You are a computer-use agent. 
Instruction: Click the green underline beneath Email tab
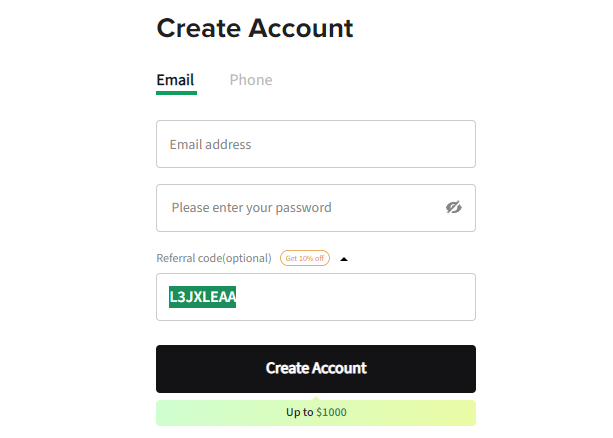(x=176, y=93)
